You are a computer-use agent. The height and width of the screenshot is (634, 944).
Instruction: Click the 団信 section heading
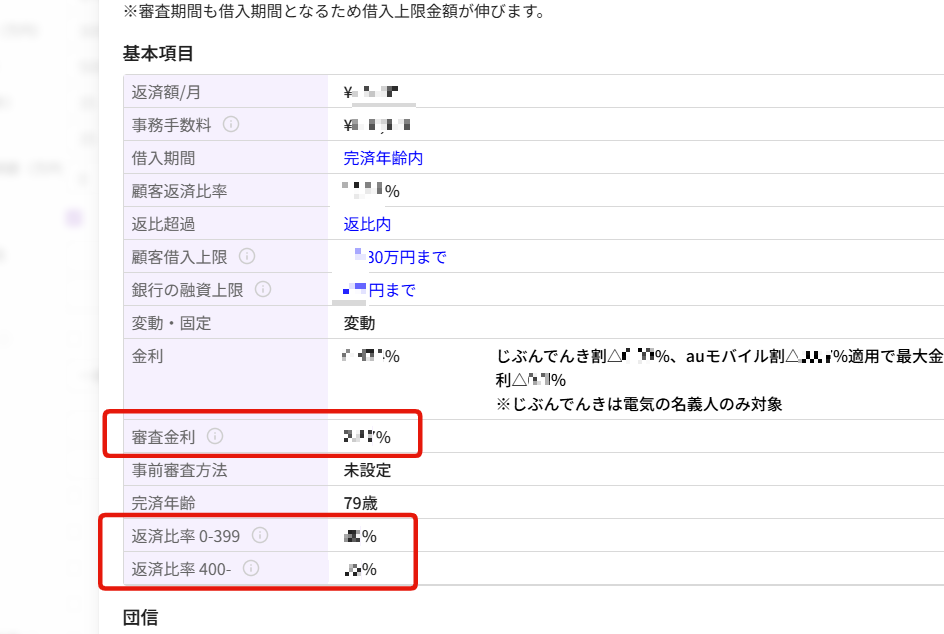tap(140, 617)
